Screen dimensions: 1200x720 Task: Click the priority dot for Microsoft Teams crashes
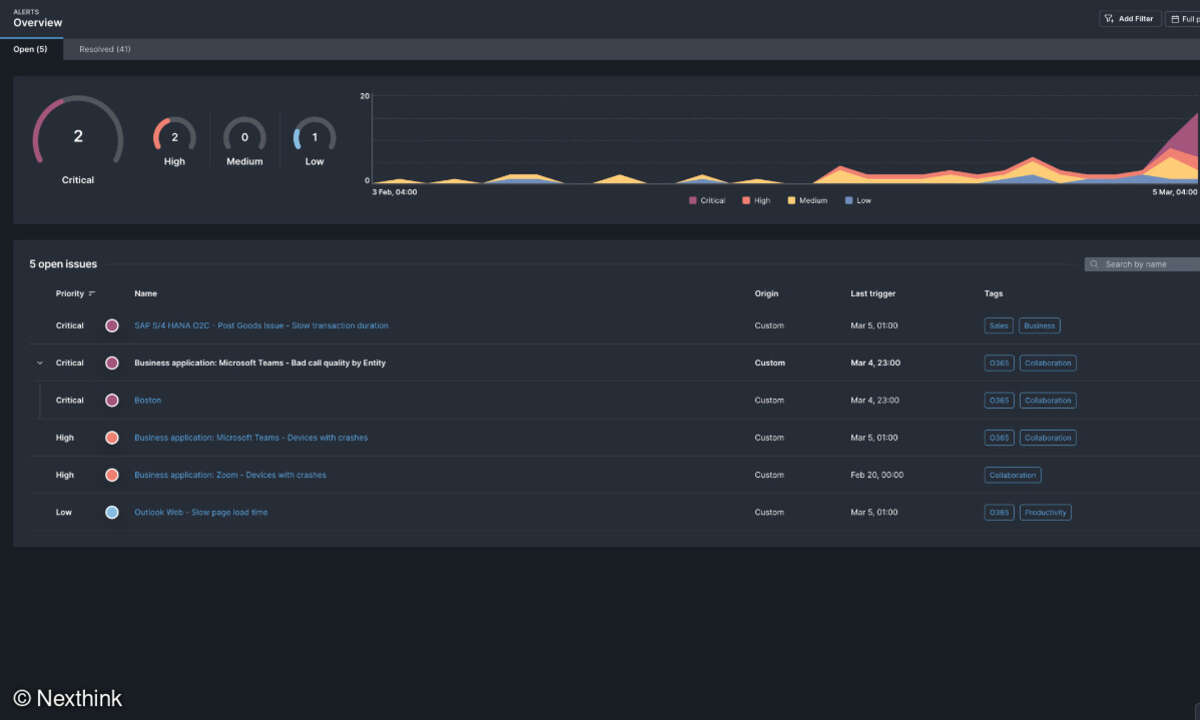point(112,438)
